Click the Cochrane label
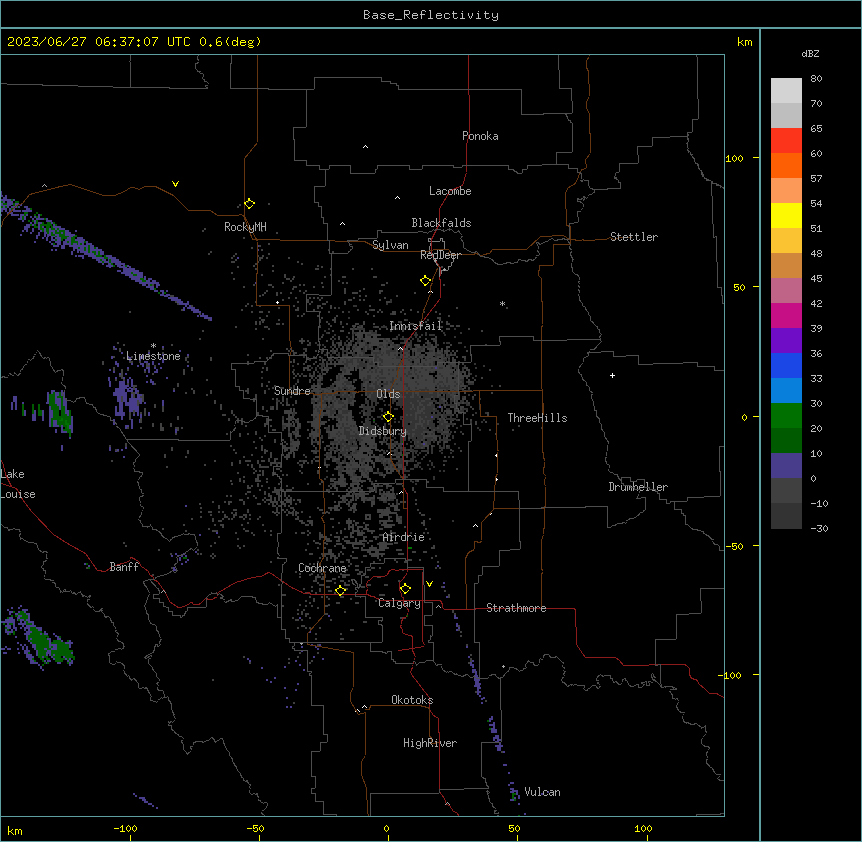Screen dimensions: 862x842 [x=322, y=568]
